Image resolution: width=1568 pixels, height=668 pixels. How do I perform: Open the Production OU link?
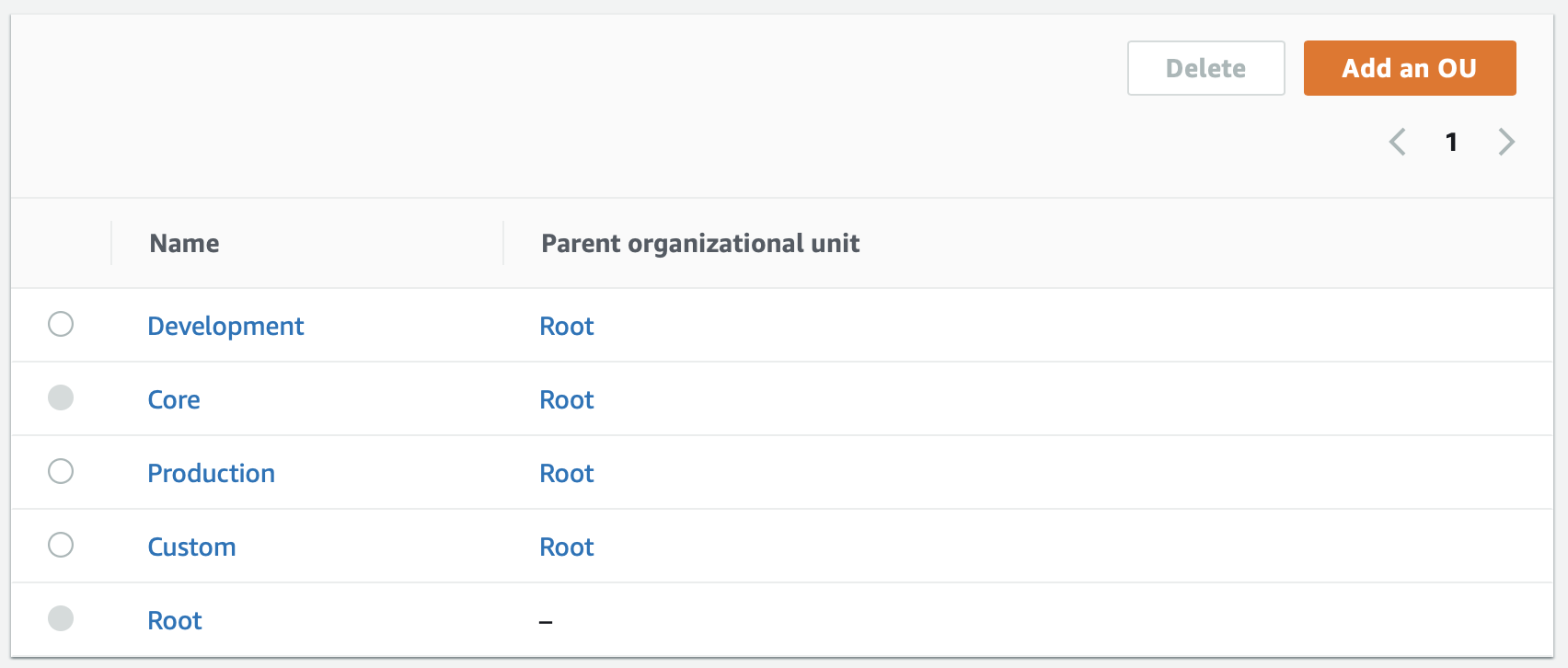(212, 473)
